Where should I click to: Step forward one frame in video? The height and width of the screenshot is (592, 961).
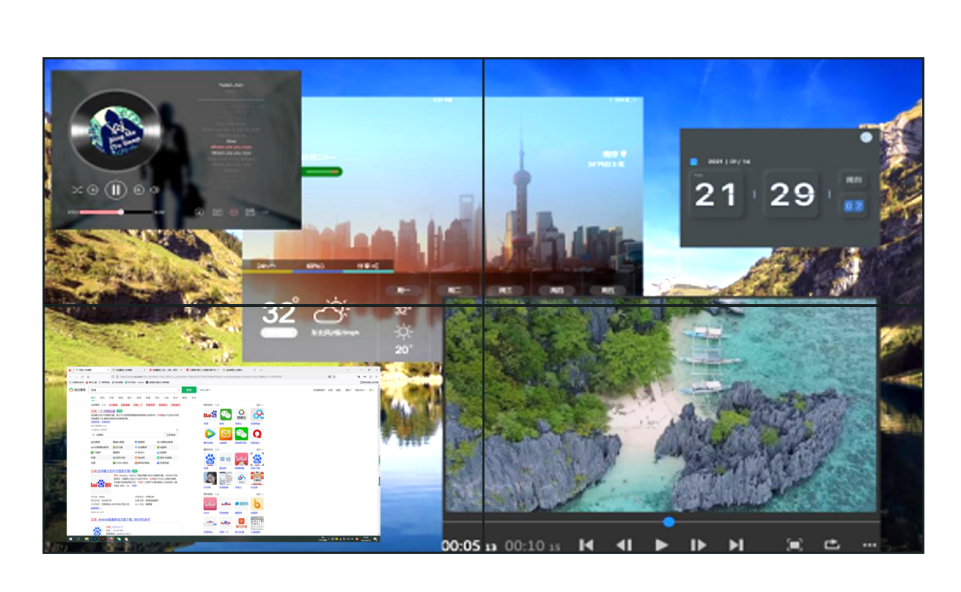coord(698,545)
